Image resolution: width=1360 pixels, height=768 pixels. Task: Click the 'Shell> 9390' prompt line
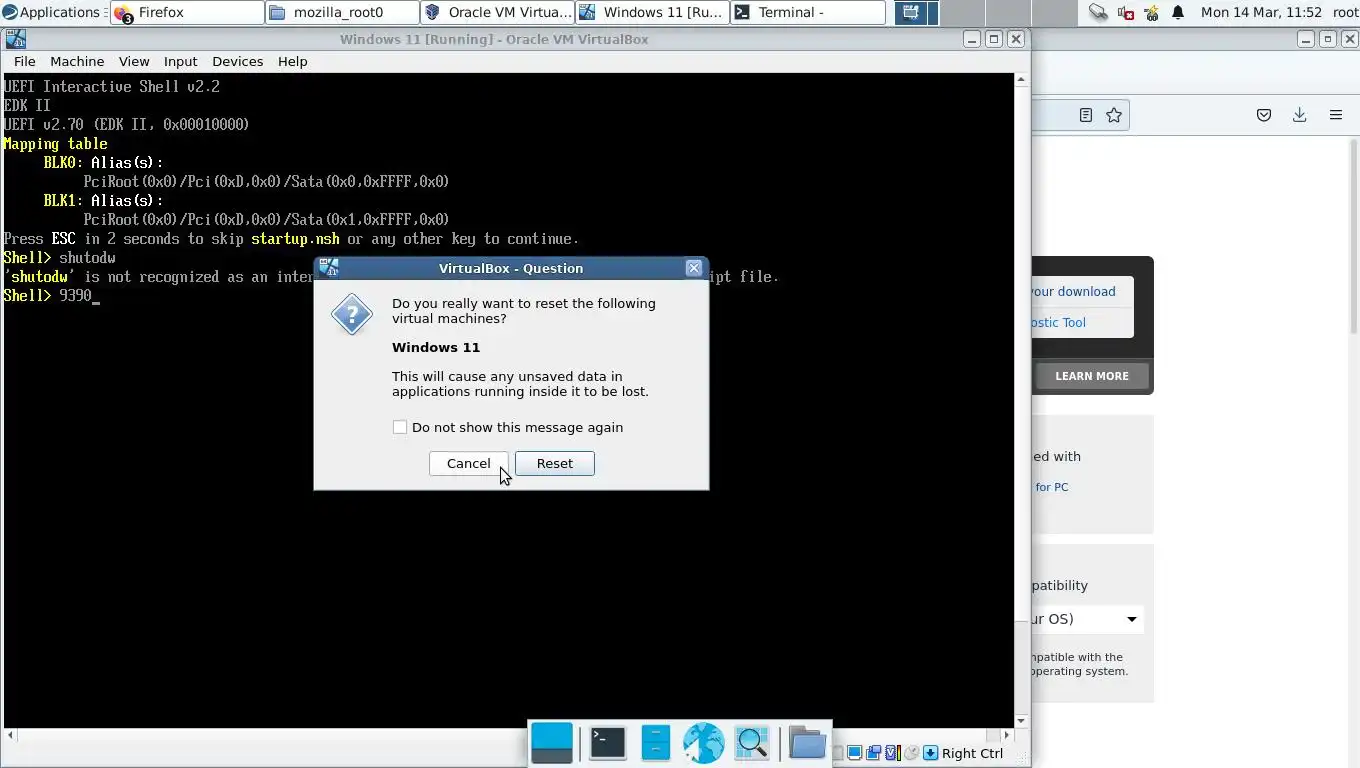pyautogui.click(x=51, y=296)
